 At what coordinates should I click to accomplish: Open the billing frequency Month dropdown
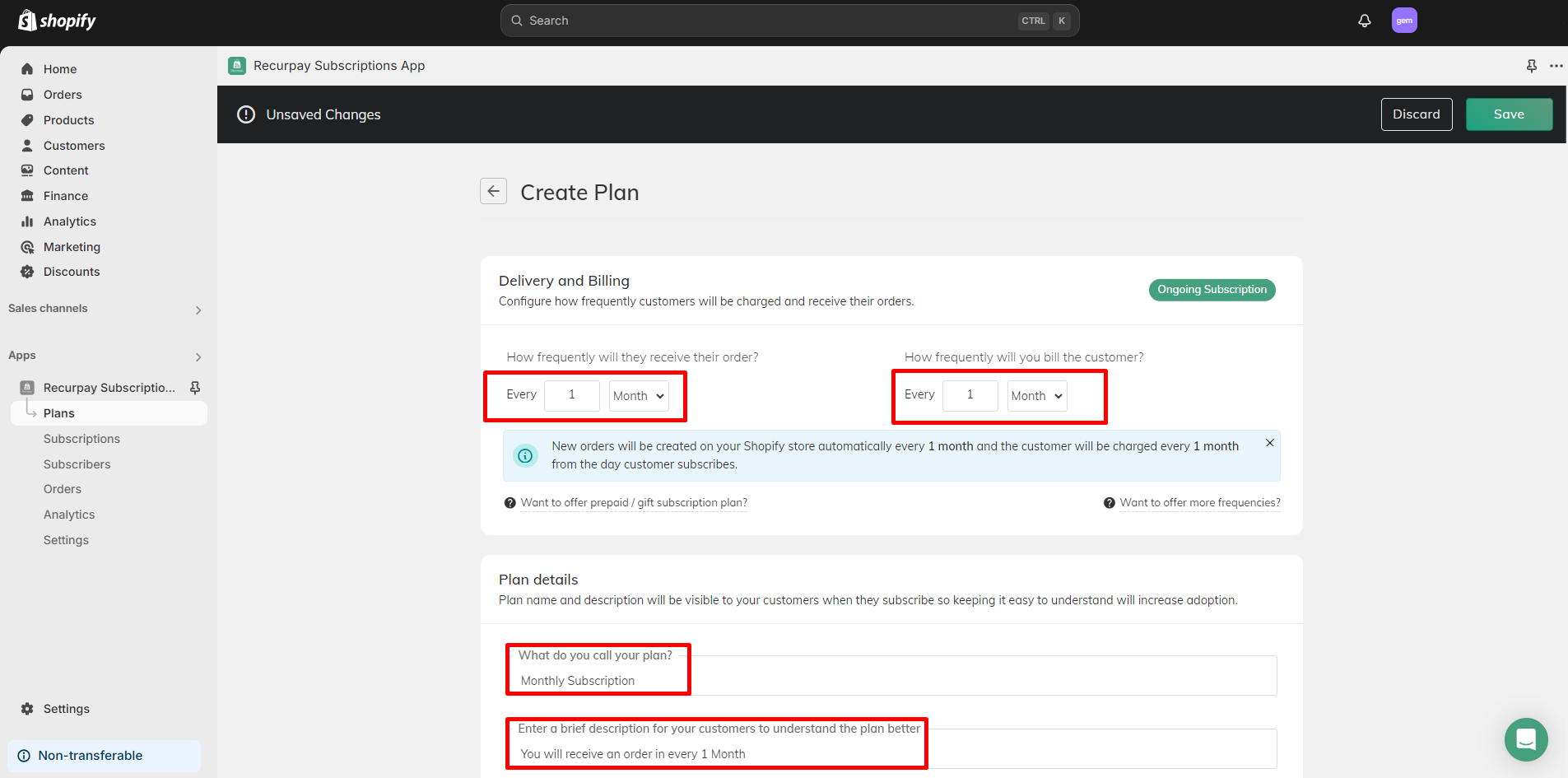click(x=1036, y=395)
